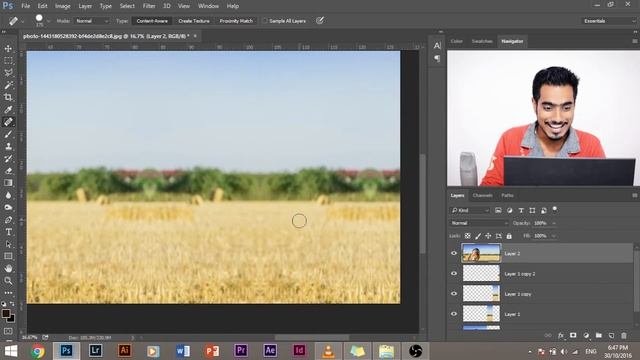The width and height of the screenshot is (640, 360).
Task: Click the add layer style fx icon
Action: [x=561, y=336]
